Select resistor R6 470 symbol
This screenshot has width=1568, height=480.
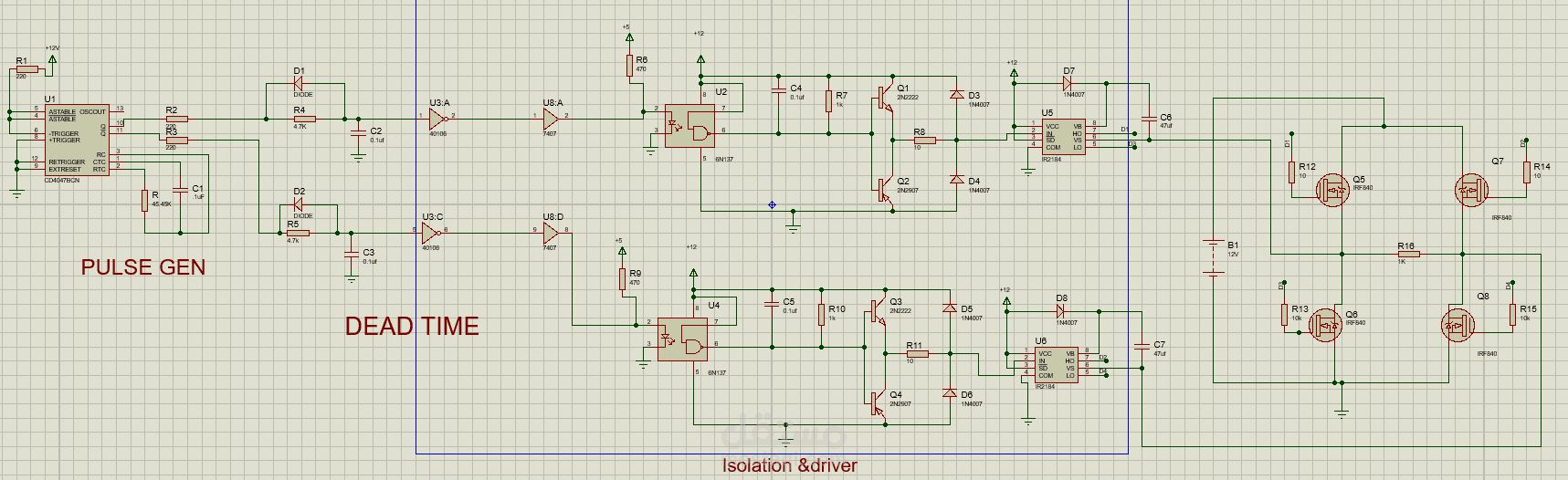630,65
